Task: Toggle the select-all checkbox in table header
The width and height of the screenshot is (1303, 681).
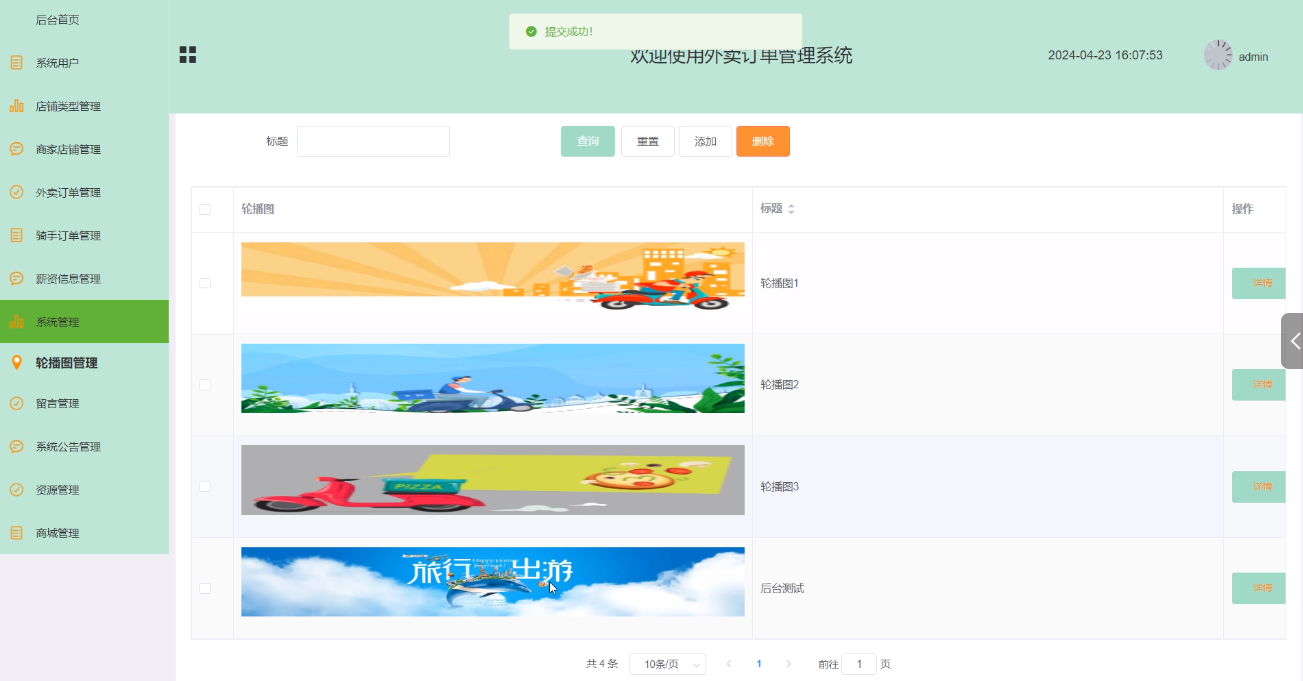Action: (x=205, y=209)
